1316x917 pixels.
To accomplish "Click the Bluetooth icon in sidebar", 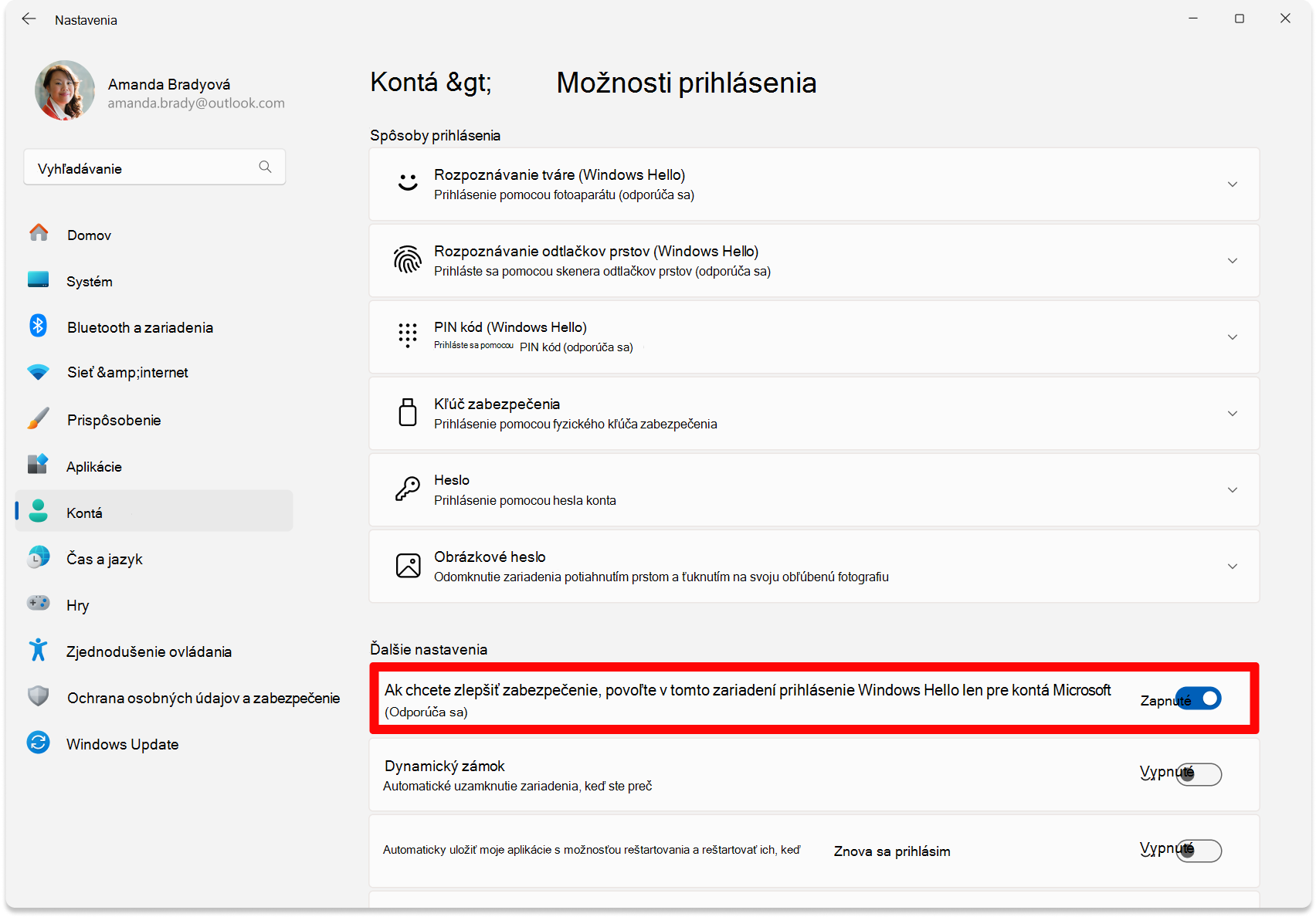I will tap(38, 325).
